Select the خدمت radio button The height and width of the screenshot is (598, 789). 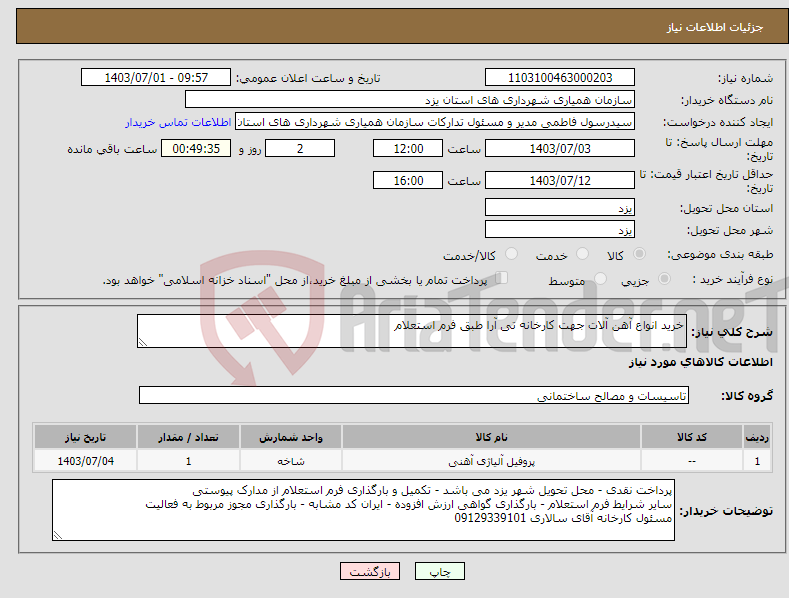tap(582, 254)
